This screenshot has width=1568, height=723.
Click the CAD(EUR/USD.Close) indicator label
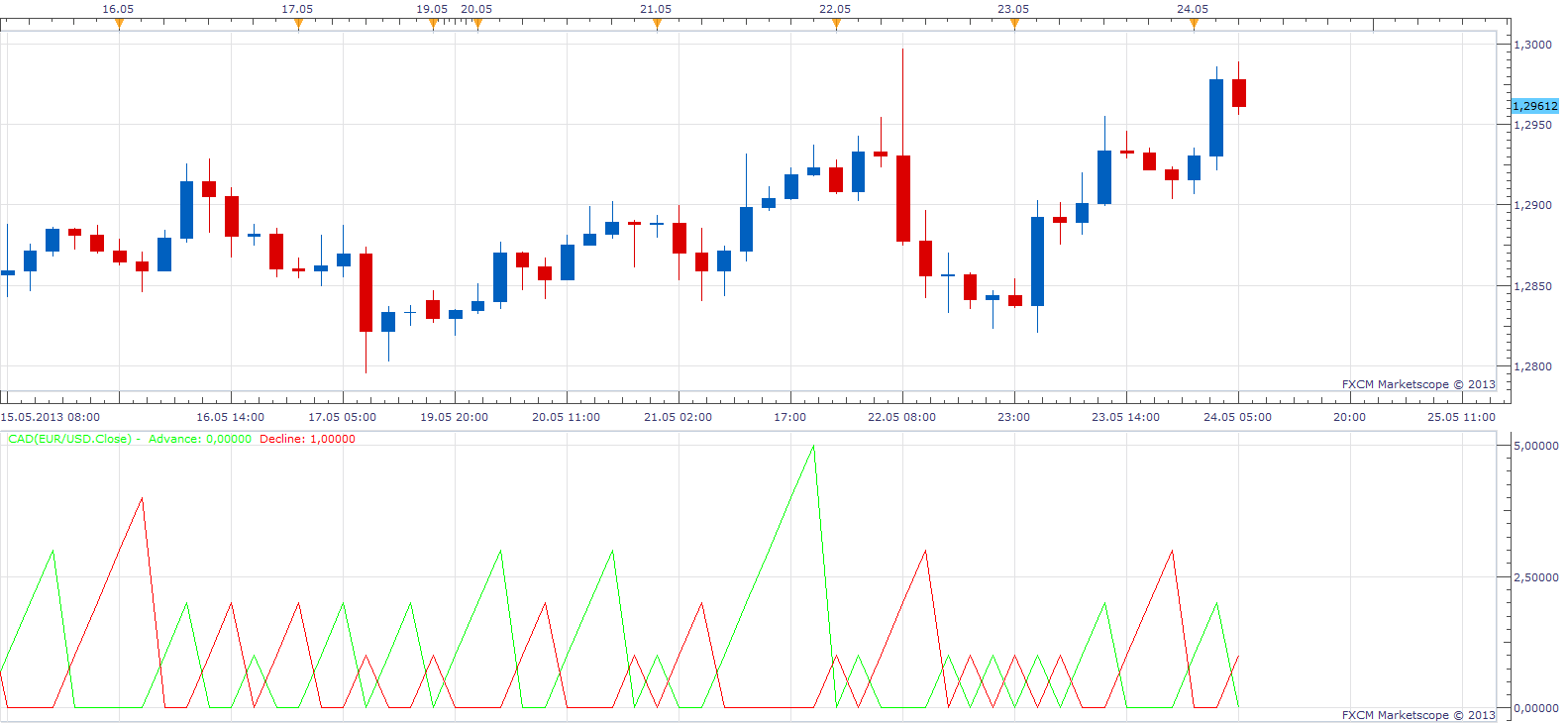pos(69,439)
